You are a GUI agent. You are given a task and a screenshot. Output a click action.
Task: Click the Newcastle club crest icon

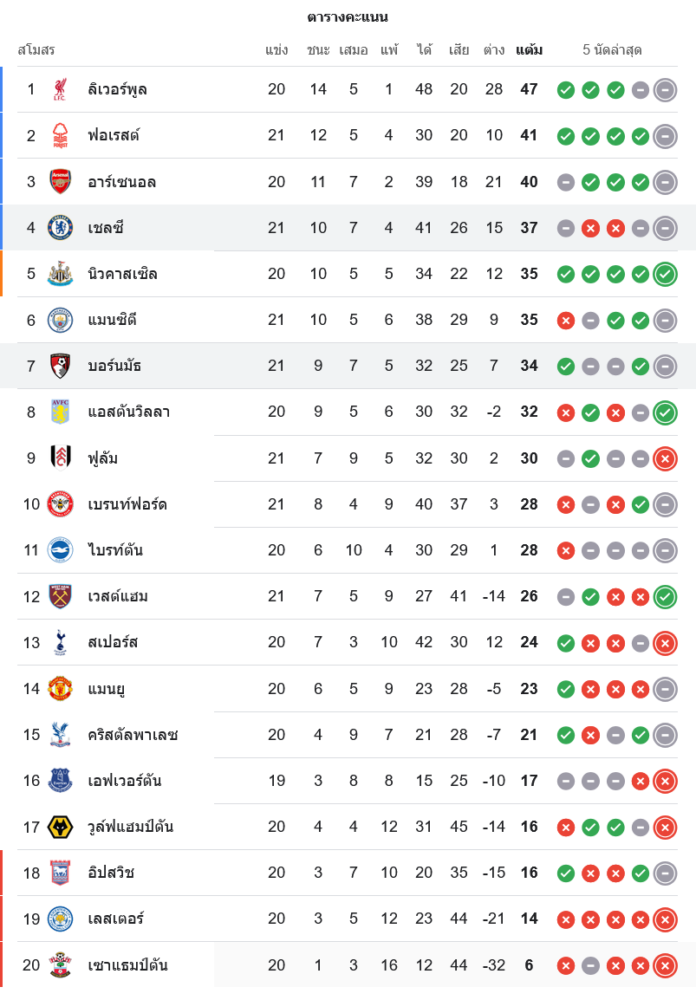[60, 274]
